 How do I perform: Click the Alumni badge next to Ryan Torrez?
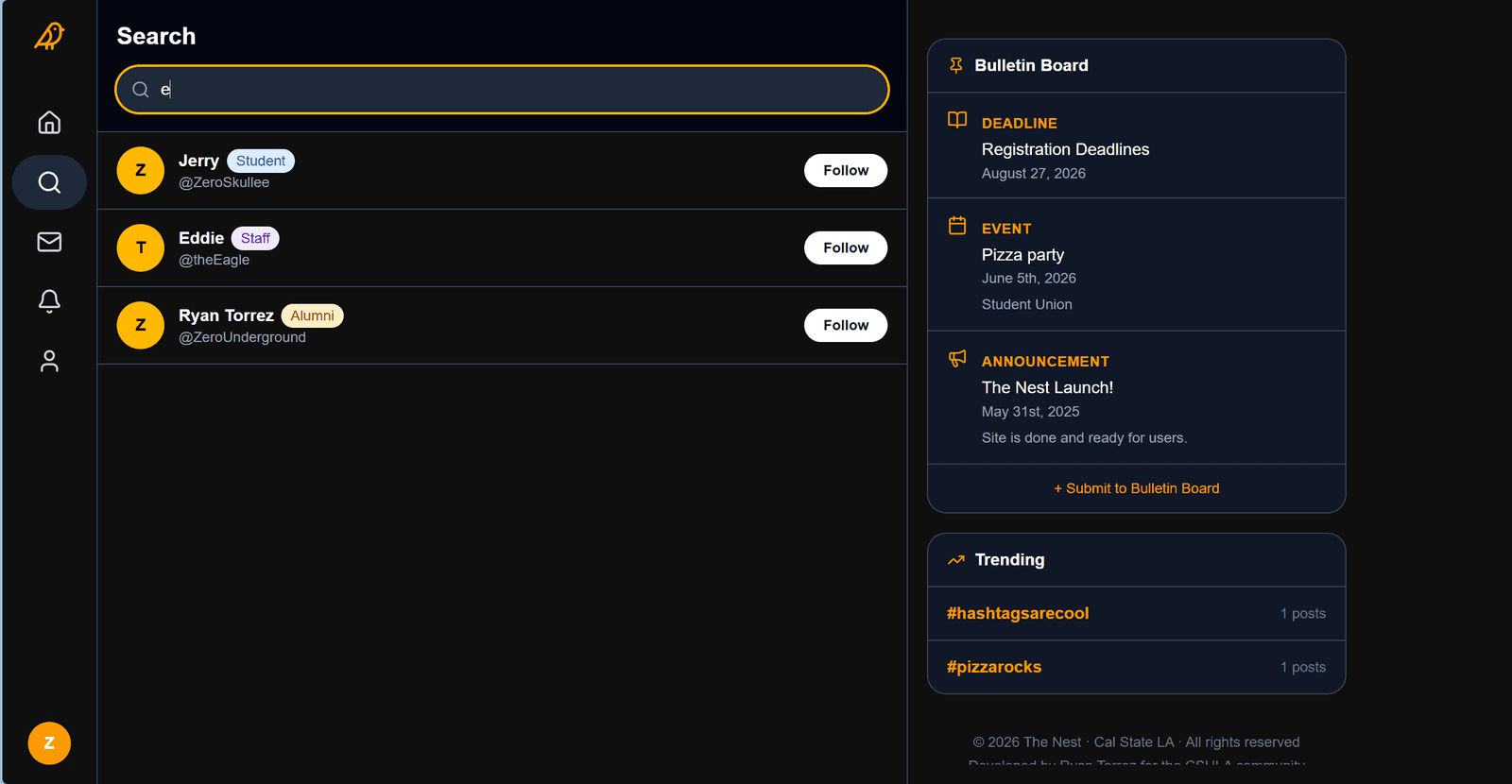[312, 315]
